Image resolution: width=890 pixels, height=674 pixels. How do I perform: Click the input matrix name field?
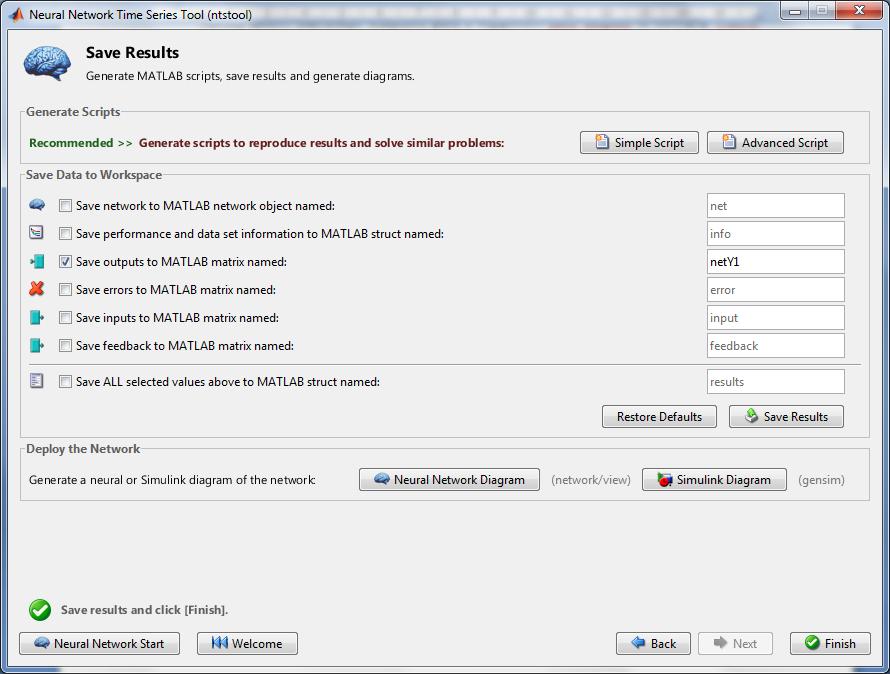pos(775,317)
